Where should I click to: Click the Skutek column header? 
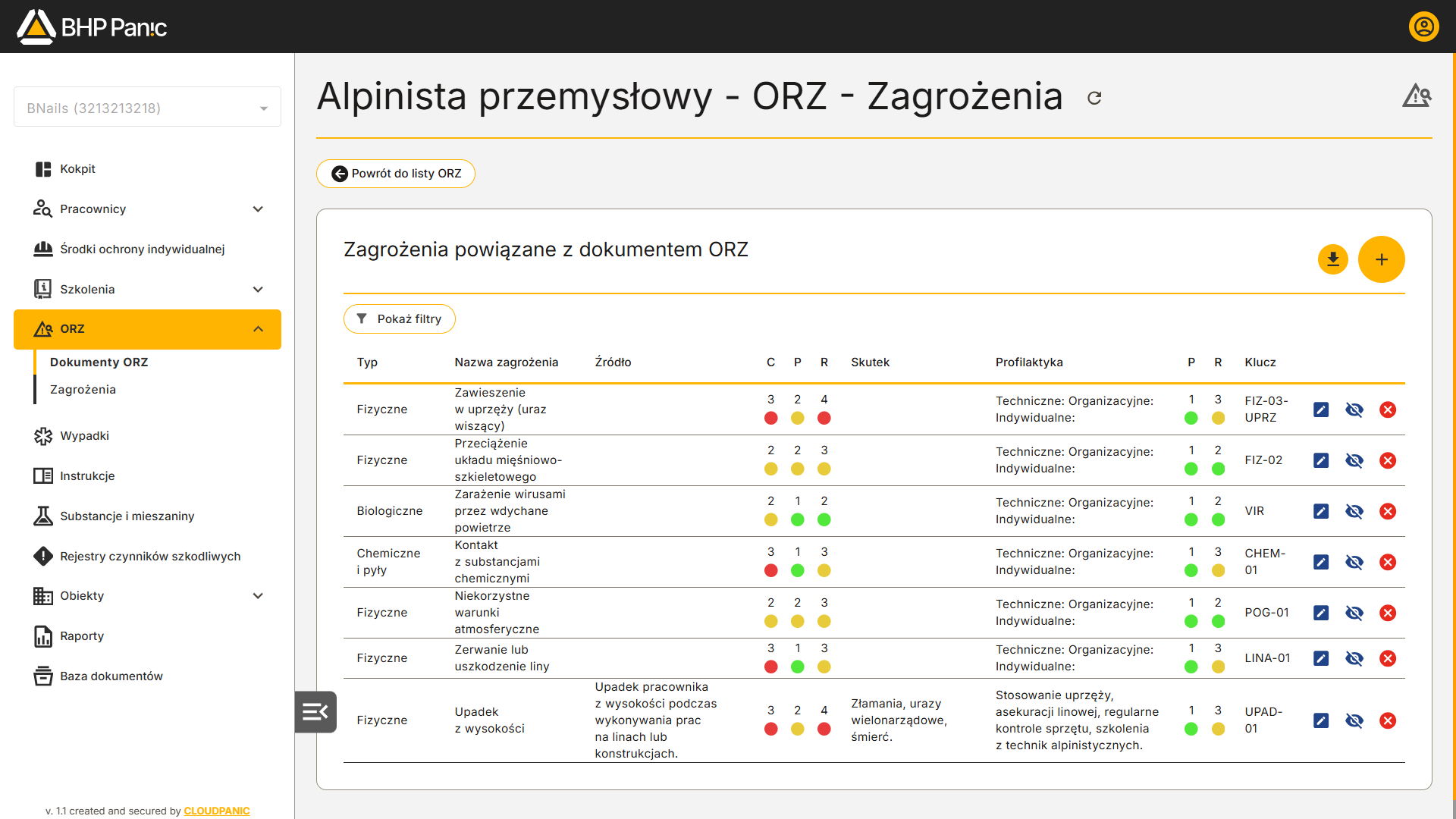coord(870,362)
